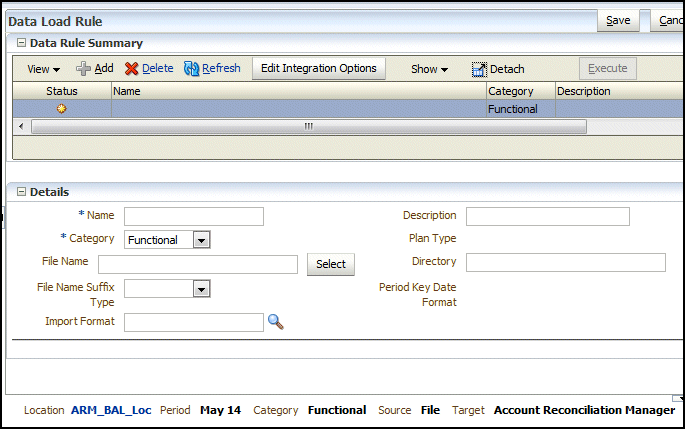
Task: Click the green plus Add icon
Action: coord(83,69)
